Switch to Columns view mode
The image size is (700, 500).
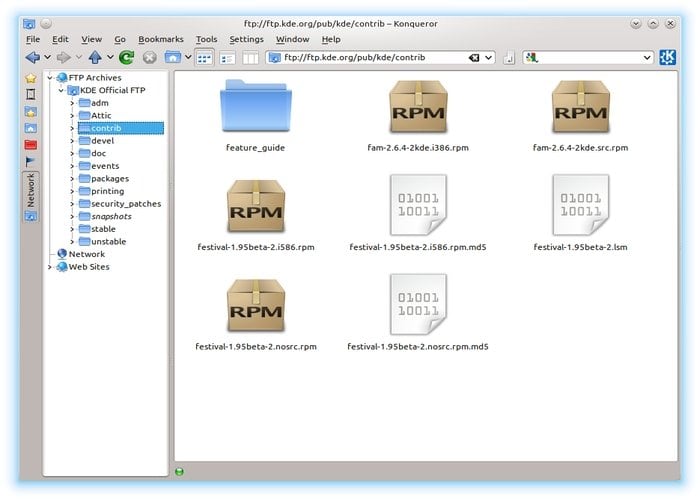point(250,58)
